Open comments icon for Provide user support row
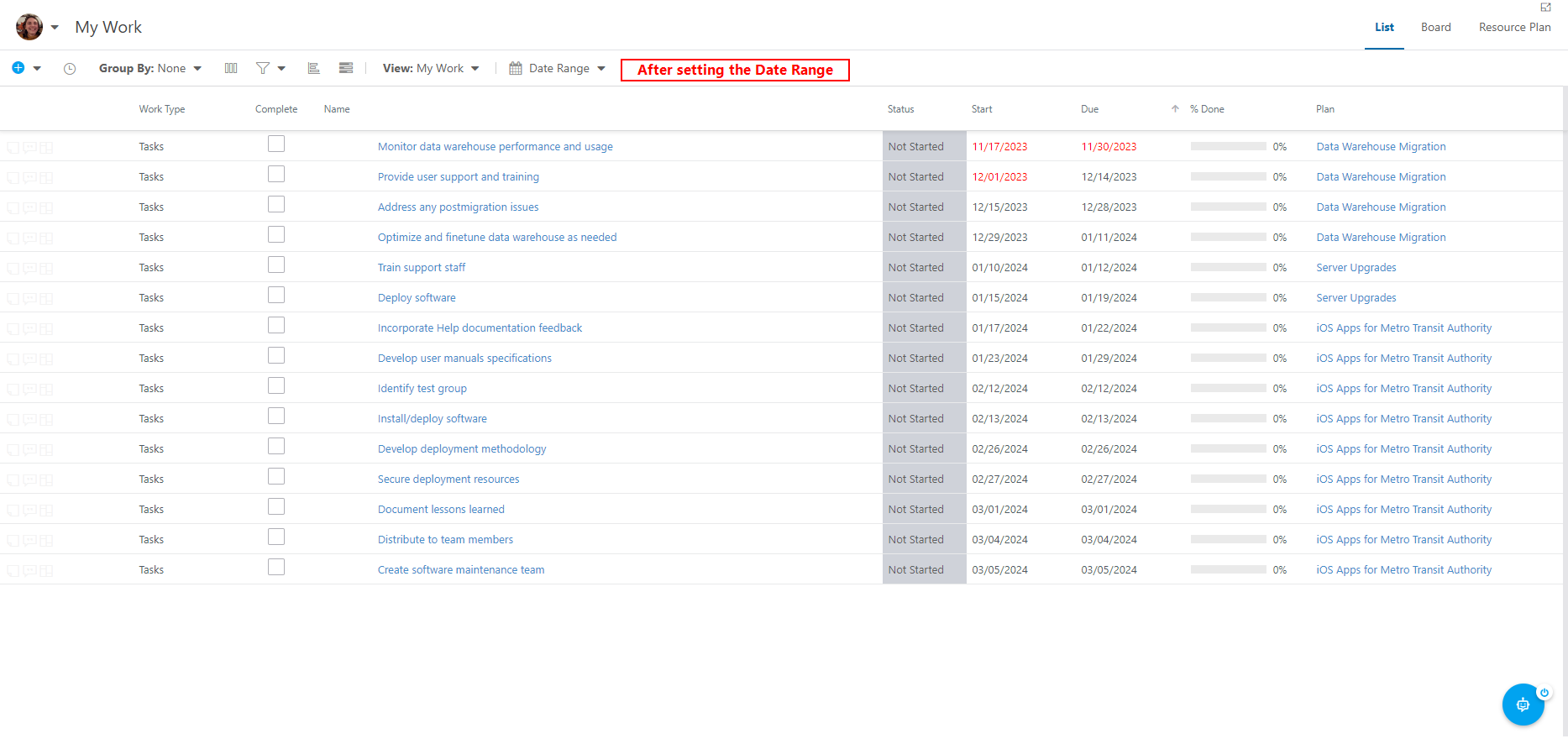Viewport: 1568px width, 744px height. [29, 177]
